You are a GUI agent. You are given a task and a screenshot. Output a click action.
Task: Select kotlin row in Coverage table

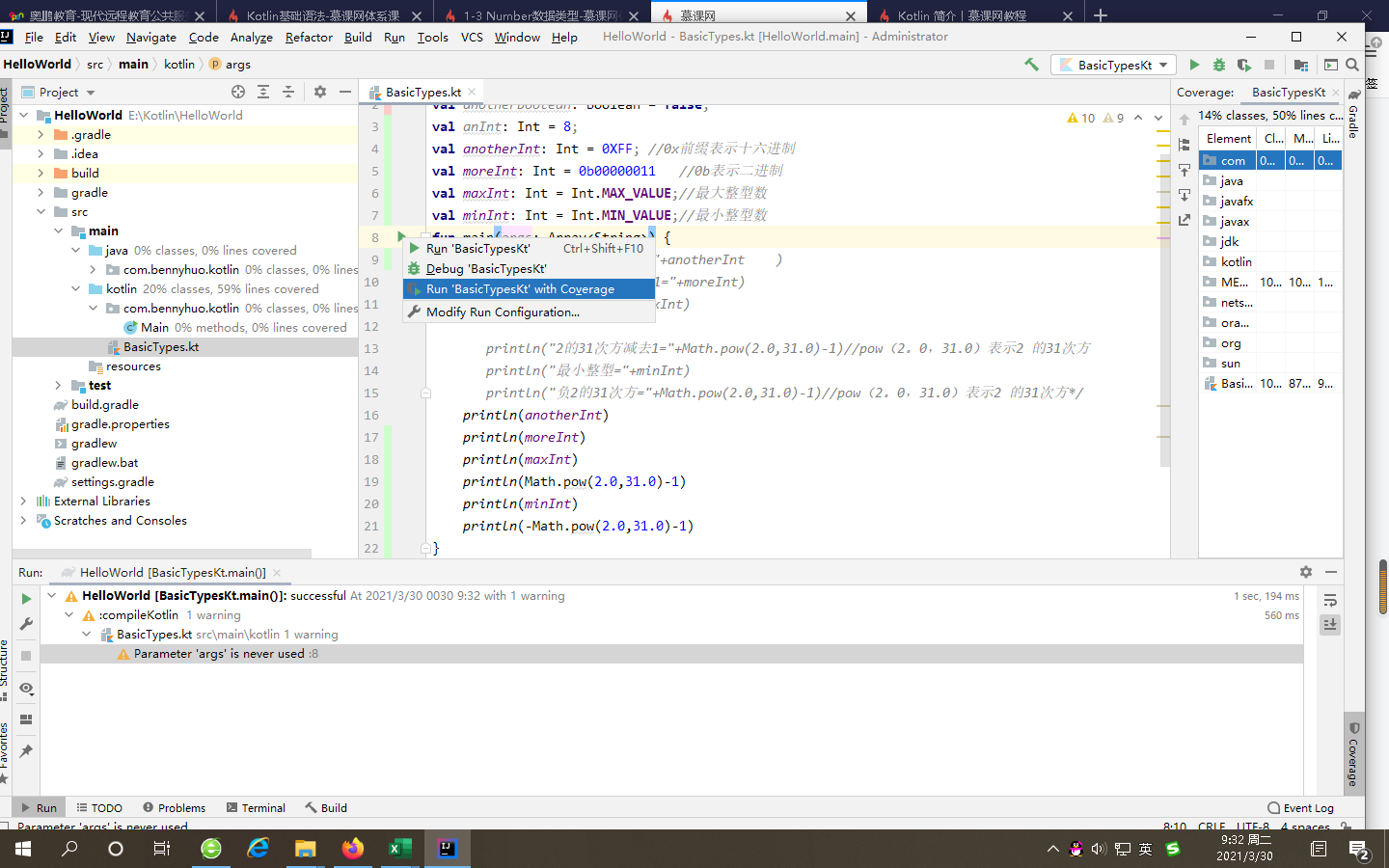point(1270,261)
